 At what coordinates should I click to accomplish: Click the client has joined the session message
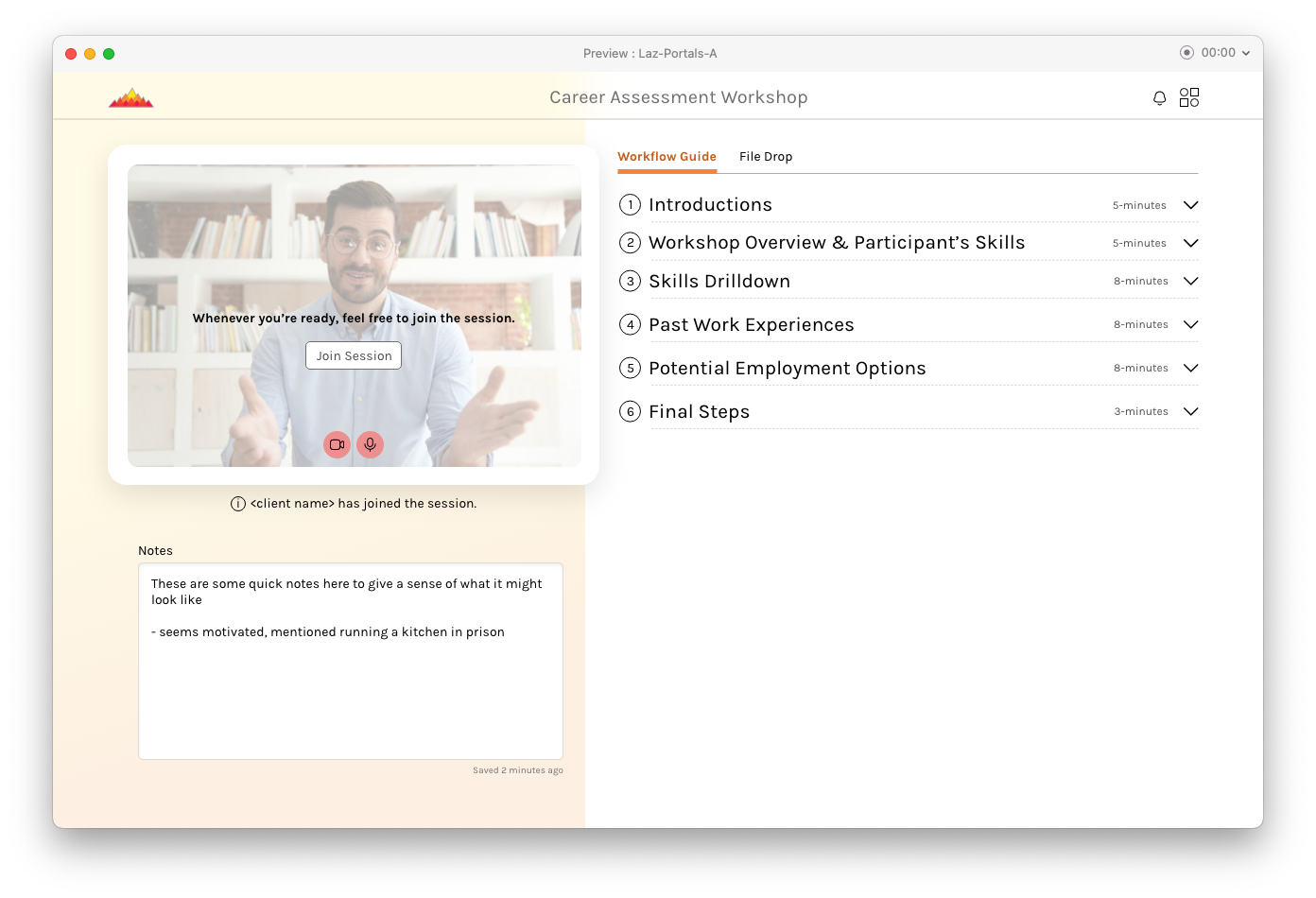[x=364, y=504]
